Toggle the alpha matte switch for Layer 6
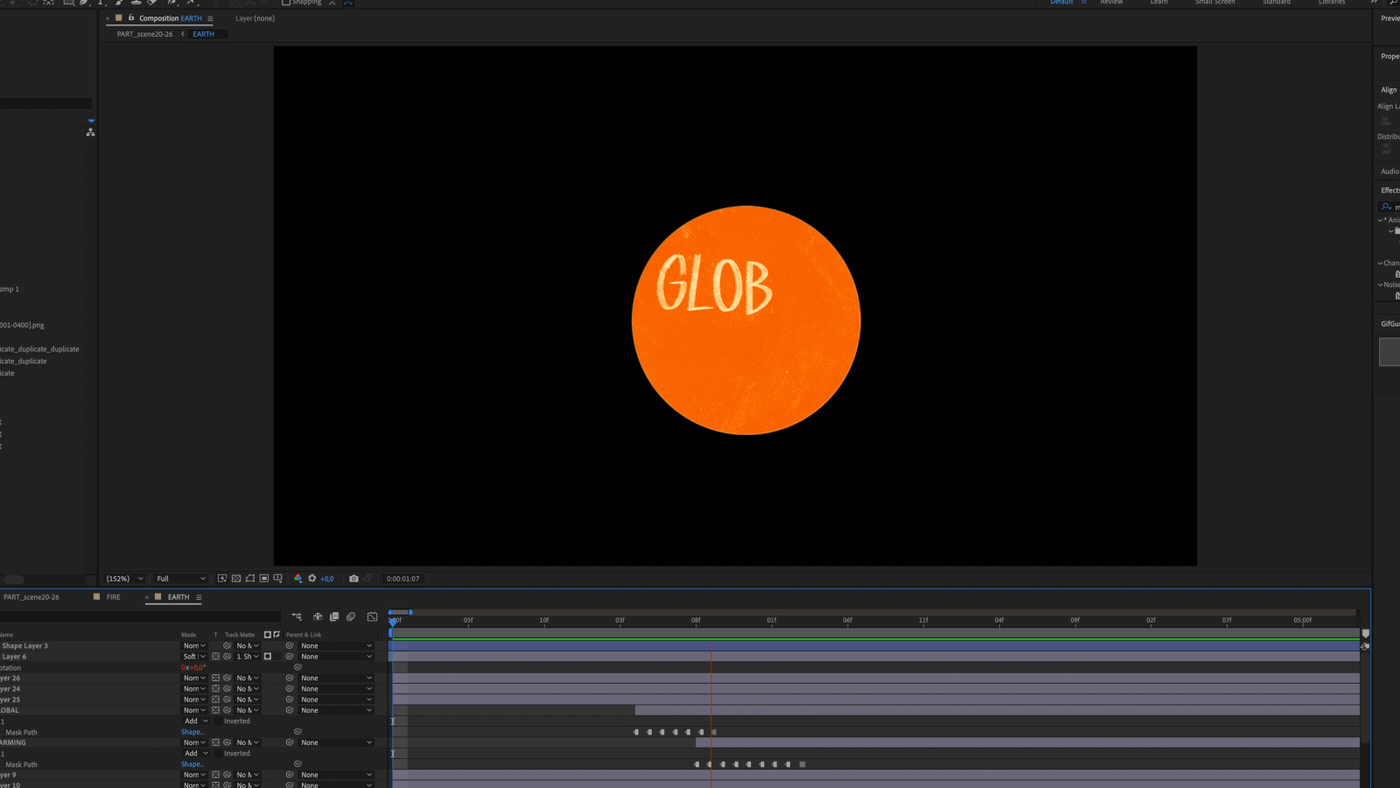The width and height of the screenshot is (1400, 788). coord(267,657)
